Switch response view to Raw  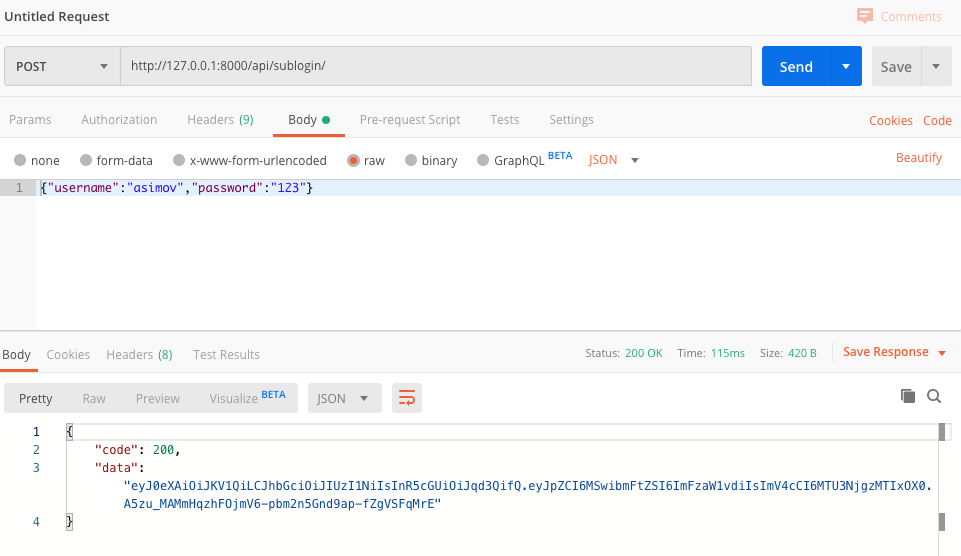click(x=94, y=398)
